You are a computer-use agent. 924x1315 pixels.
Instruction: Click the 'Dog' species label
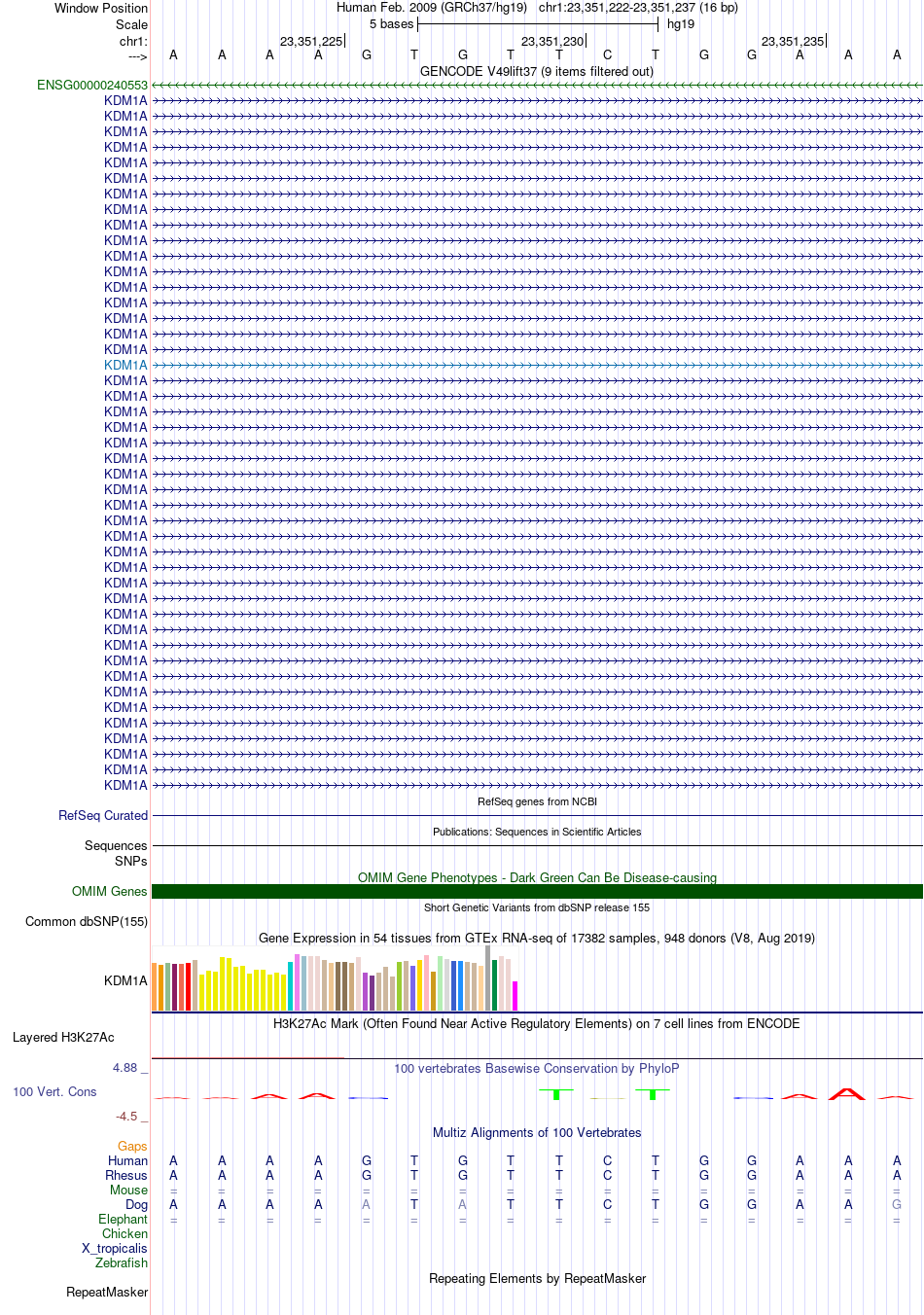coord(136,1205)
